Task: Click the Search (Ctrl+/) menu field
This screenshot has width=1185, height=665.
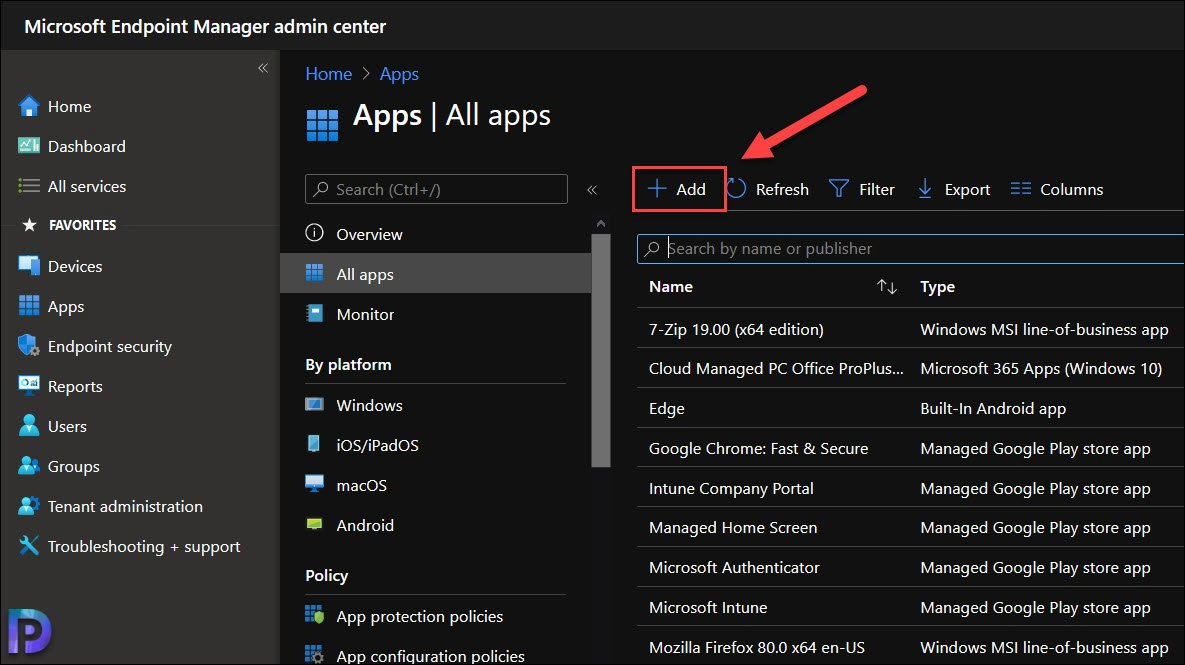Action: coord(436,189)
